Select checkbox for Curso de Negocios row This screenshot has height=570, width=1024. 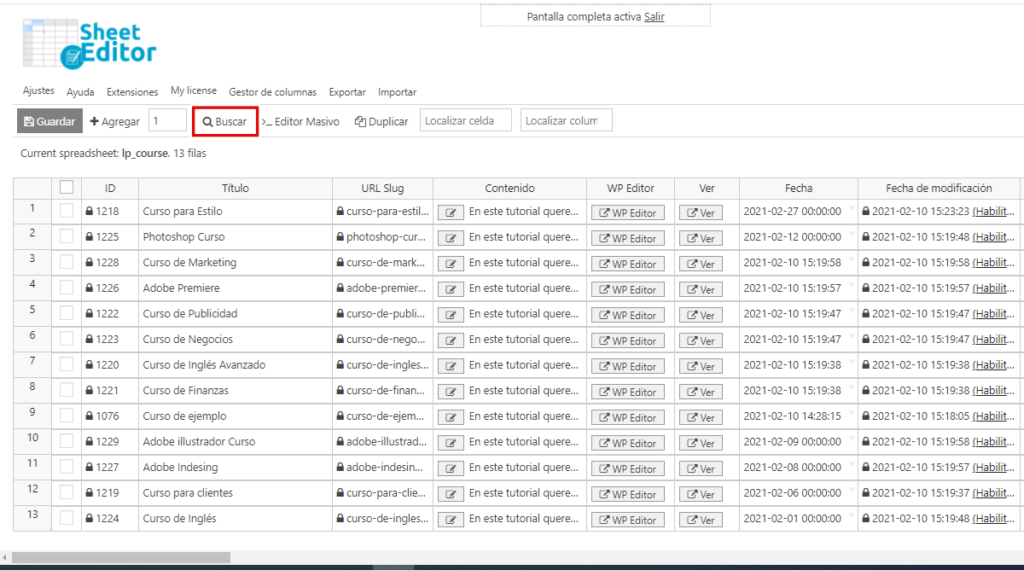(x=67, y=340)
